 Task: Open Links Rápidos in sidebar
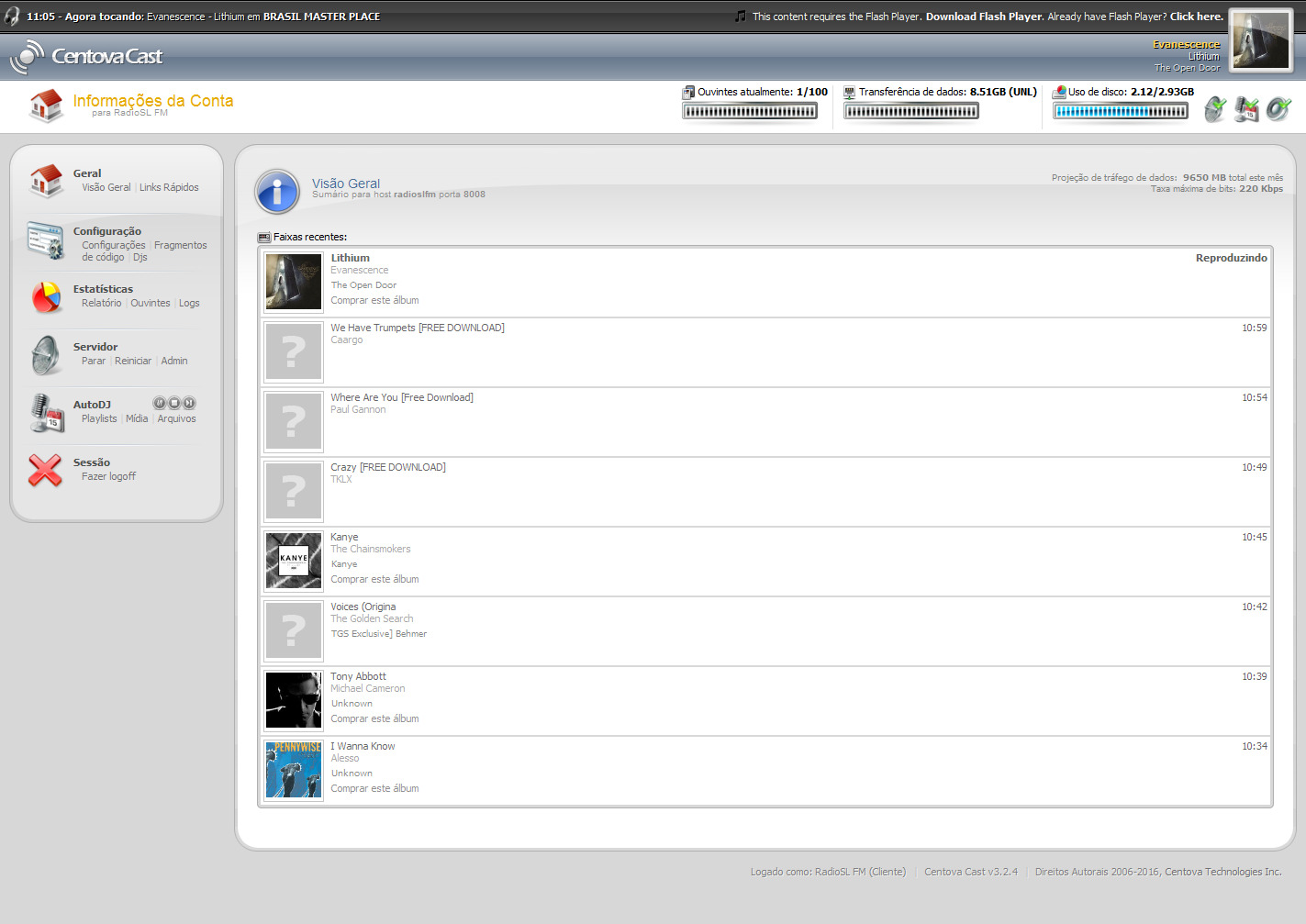[169, 187]
